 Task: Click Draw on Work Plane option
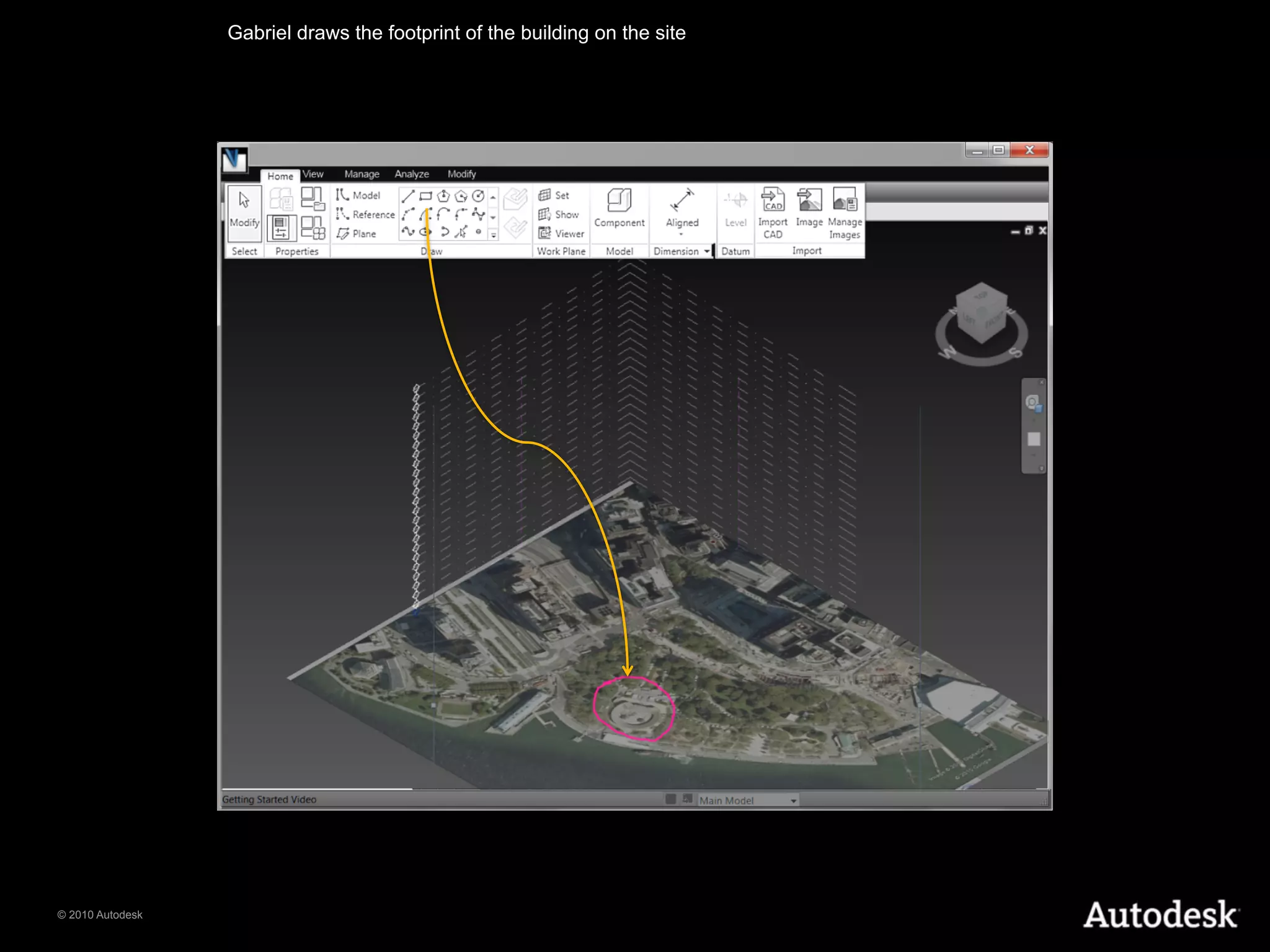pos(515,227)
